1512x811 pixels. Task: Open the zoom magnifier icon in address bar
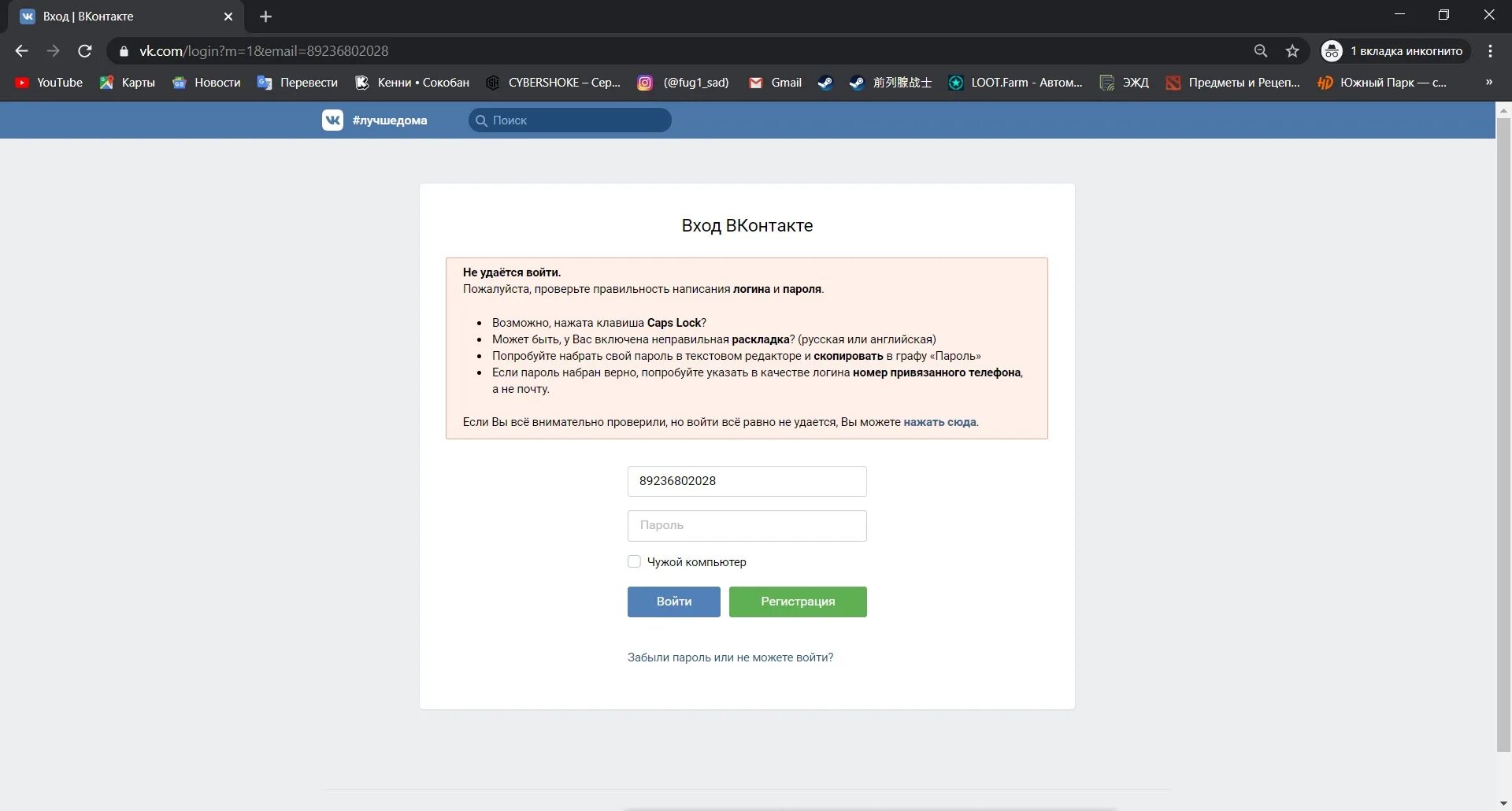pyautogui.click(x=1261, y=51)
